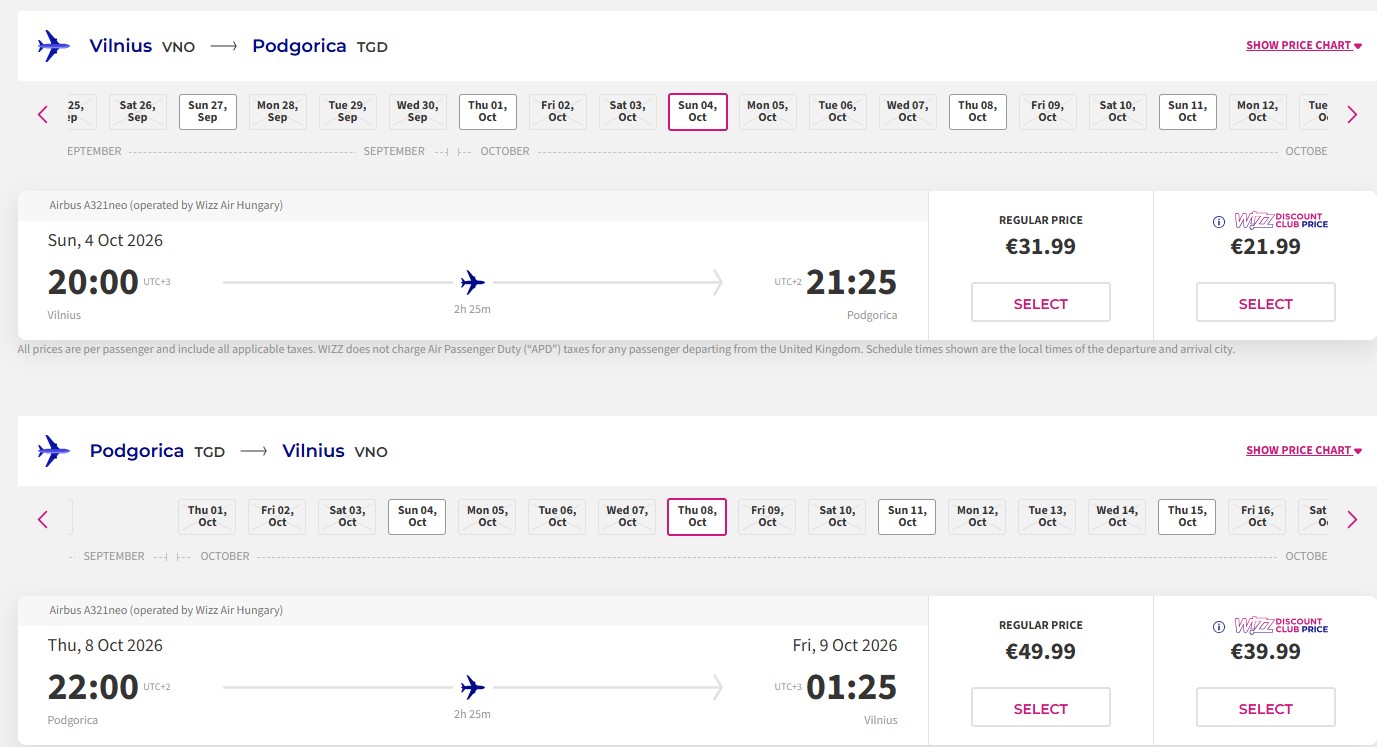1377x747 pixels.
Task: Click the airplane icon beside Podgorica to Vilnius heading
Action: pos(54,451)
